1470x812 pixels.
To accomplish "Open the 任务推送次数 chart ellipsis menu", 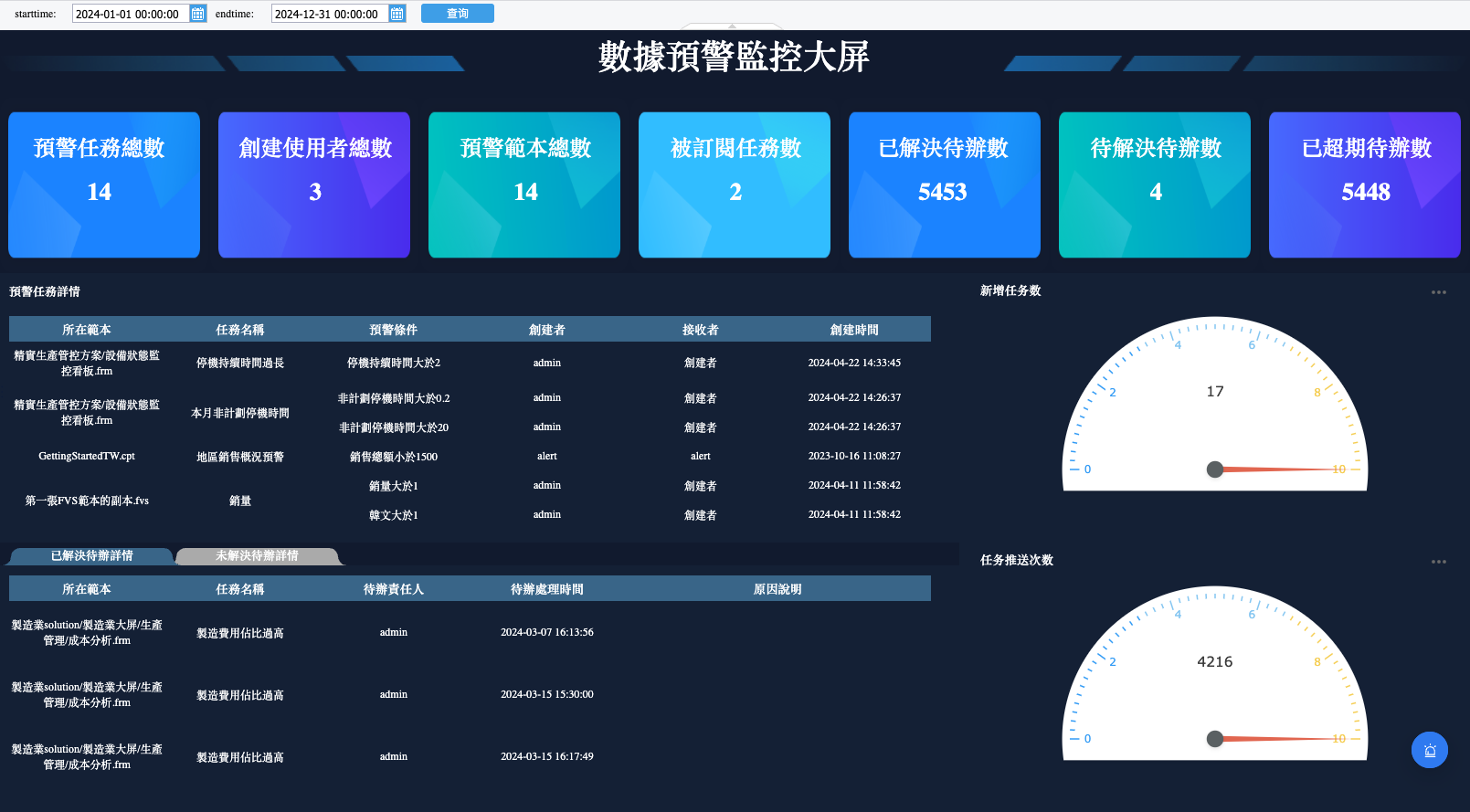I will (x=1438, y=562).
